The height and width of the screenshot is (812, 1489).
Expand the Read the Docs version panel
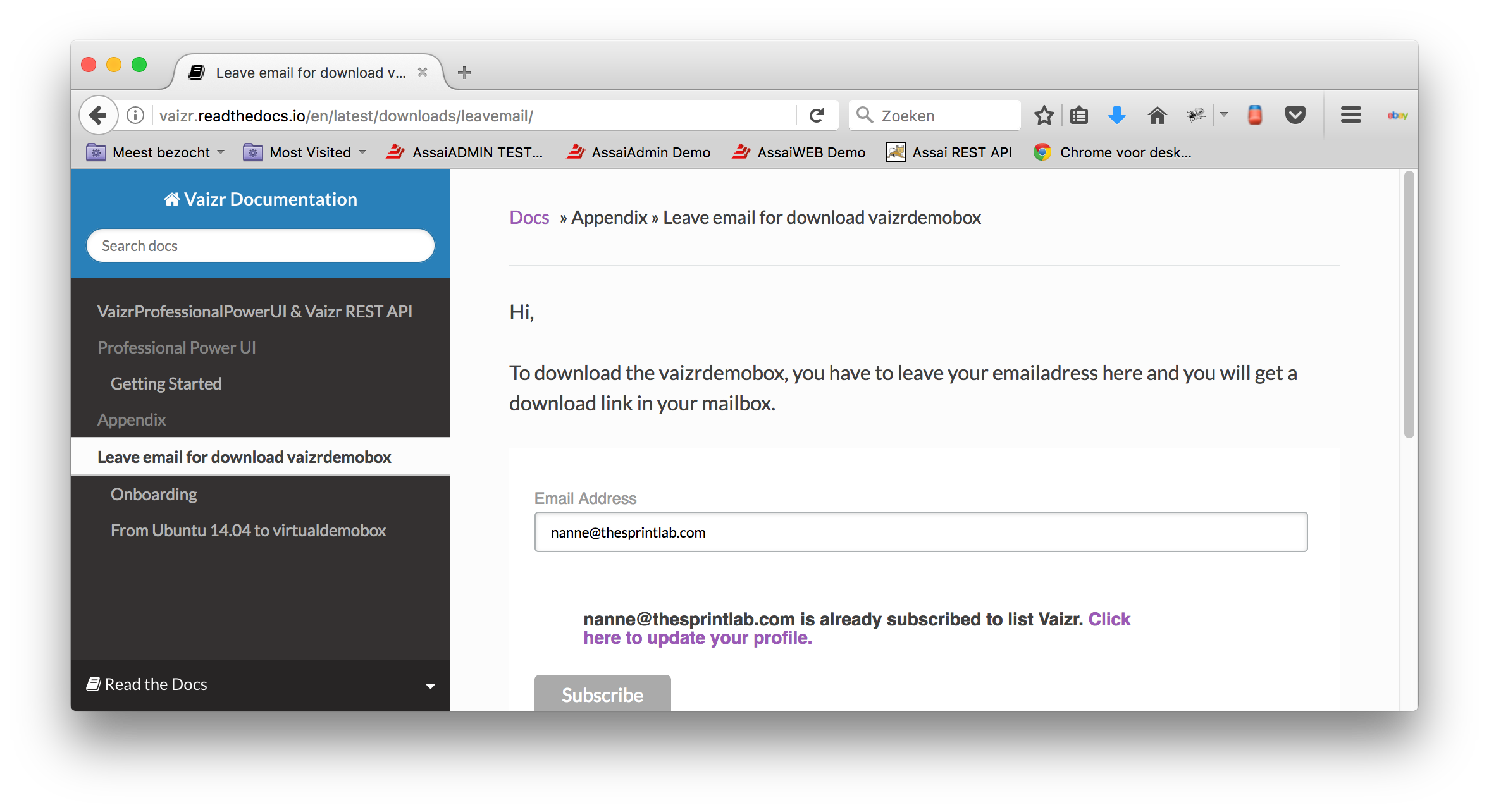tap(260, 685)
